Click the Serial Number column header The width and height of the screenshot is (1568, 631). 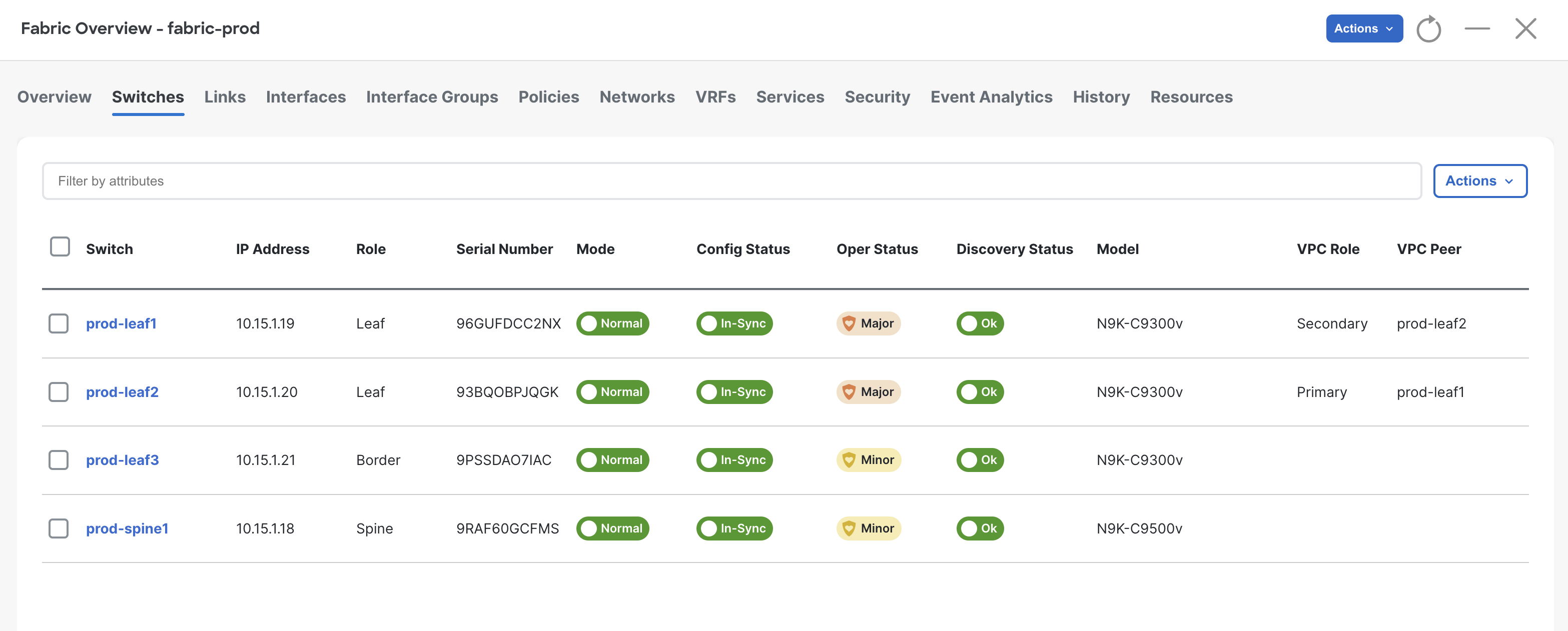coord(504,249)
